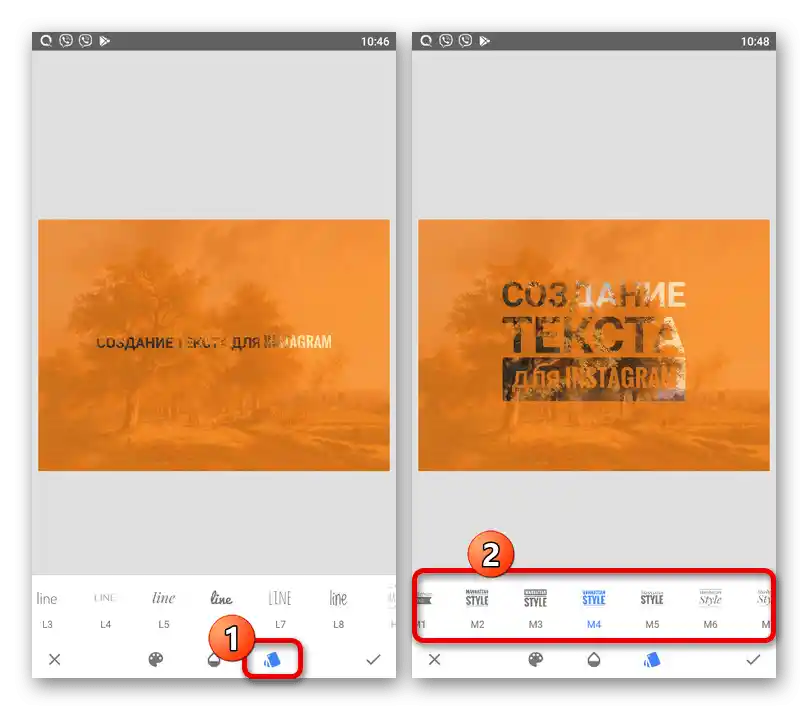
Task: Select L7 line text style
Action: pos(280,609)
